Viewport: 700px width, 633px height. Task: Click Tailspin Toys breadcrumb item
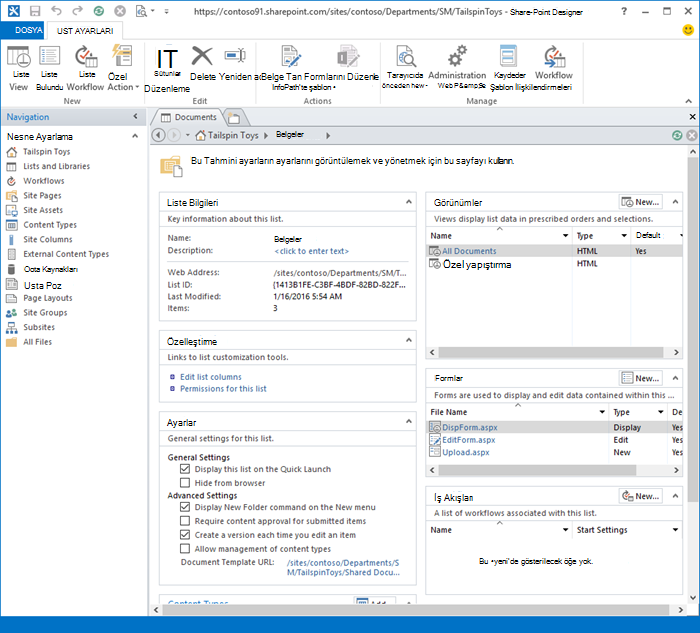(x=233, y=135)
